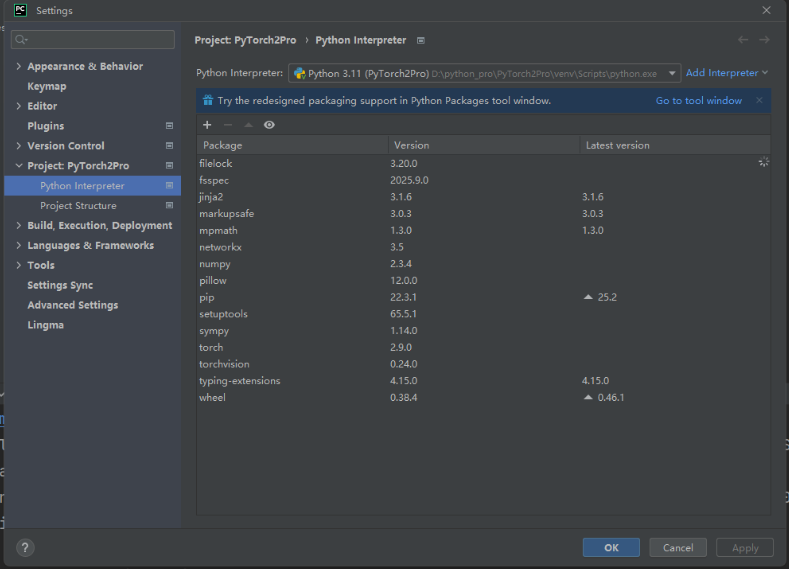Click the search magnifier icon

click(x=21, y=39)
